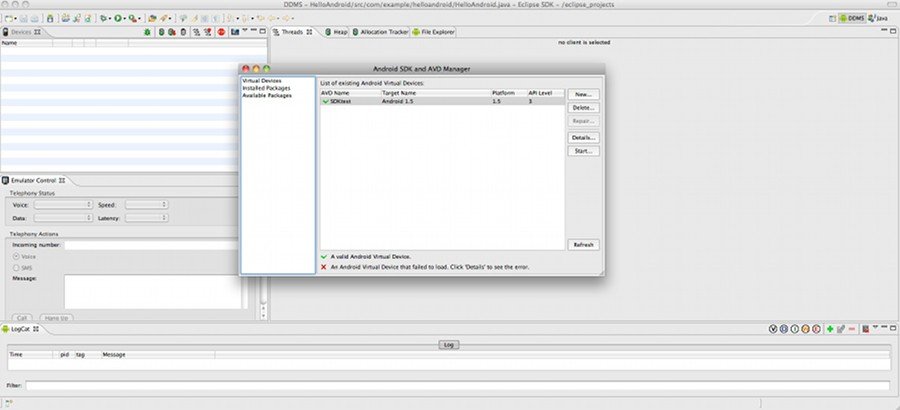Open the Devices panel view menu triangle
Viewport: 900px width, 410px height.
click(245, 30)
